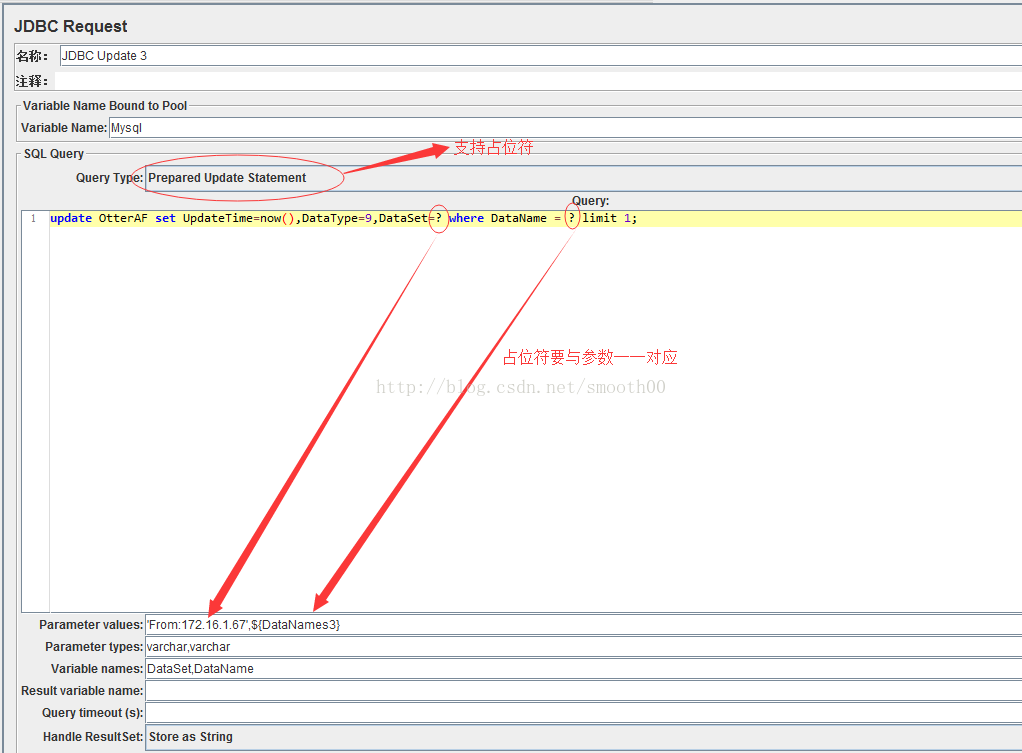Open the Query Type dropdown Prepared Update Statement
1022x753 pixels.
click(583, 178)
